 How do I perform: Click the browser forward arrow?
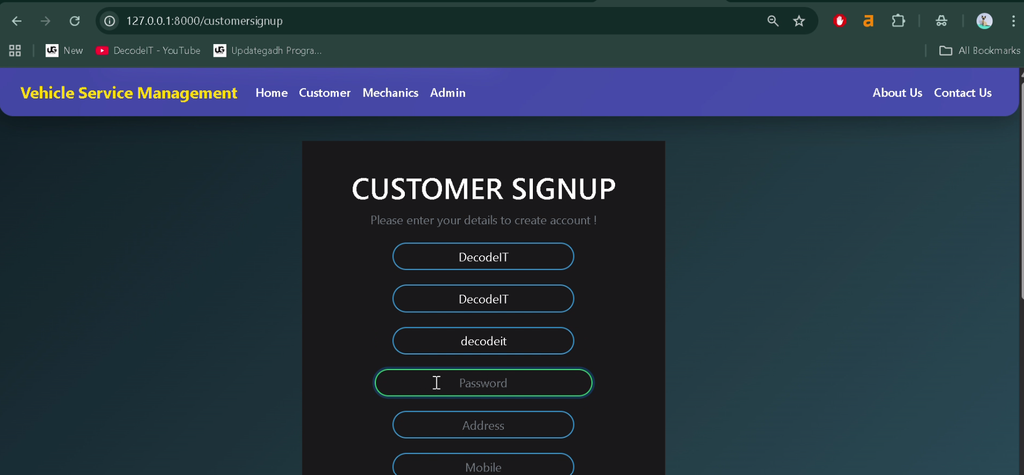[45, 21]
